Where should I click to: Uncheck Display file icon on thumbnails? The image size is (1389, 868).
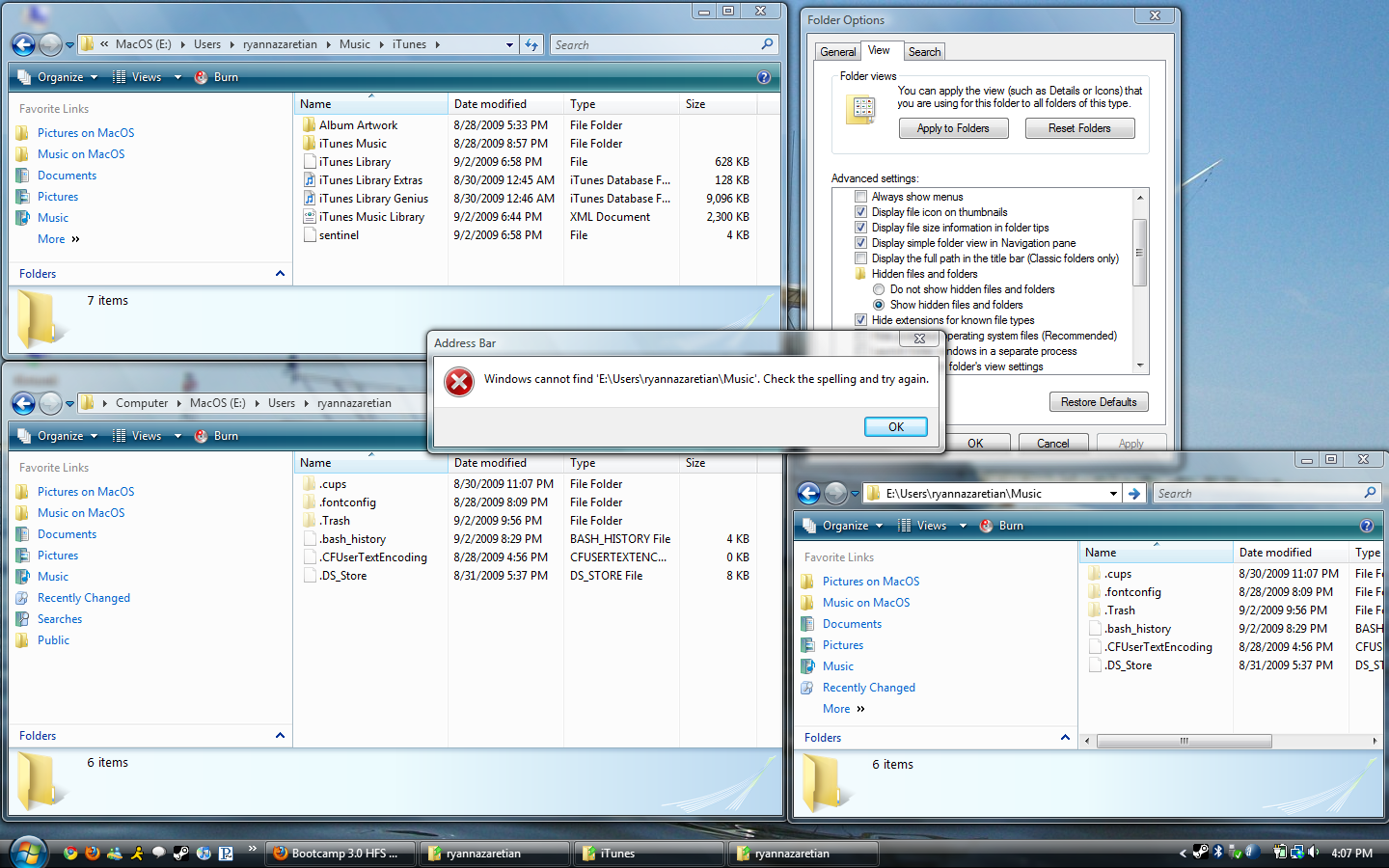(860, 212)
